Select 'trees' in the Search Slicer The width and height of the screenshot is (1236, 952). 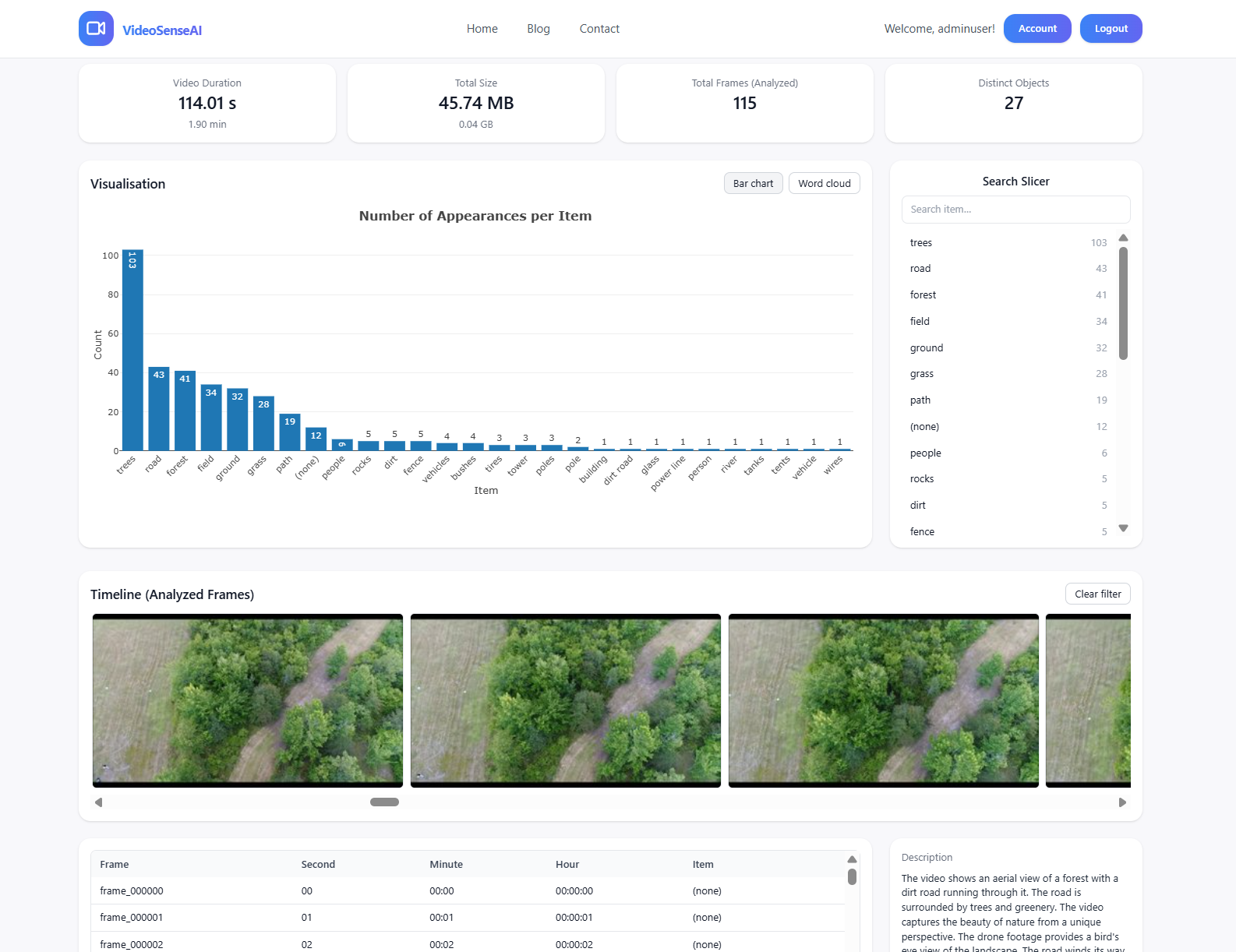pos(921,243)
